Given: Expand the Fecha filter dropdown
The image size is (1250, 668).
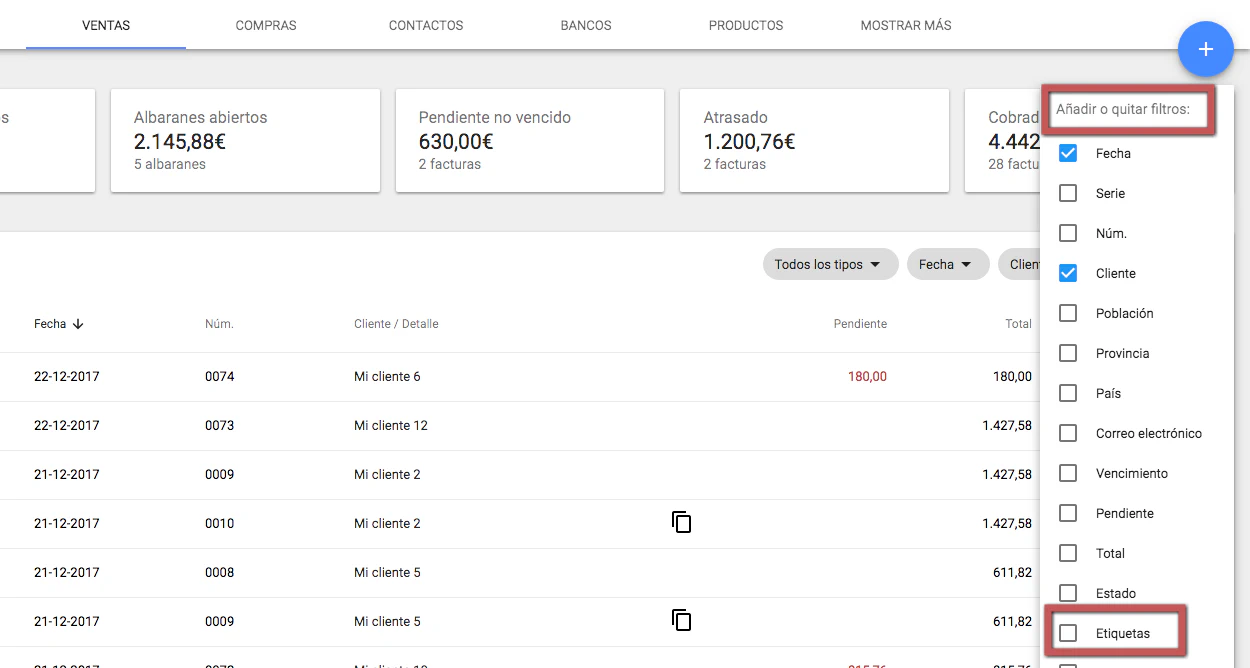Looking at the screenshot, I should click(946, 264).
